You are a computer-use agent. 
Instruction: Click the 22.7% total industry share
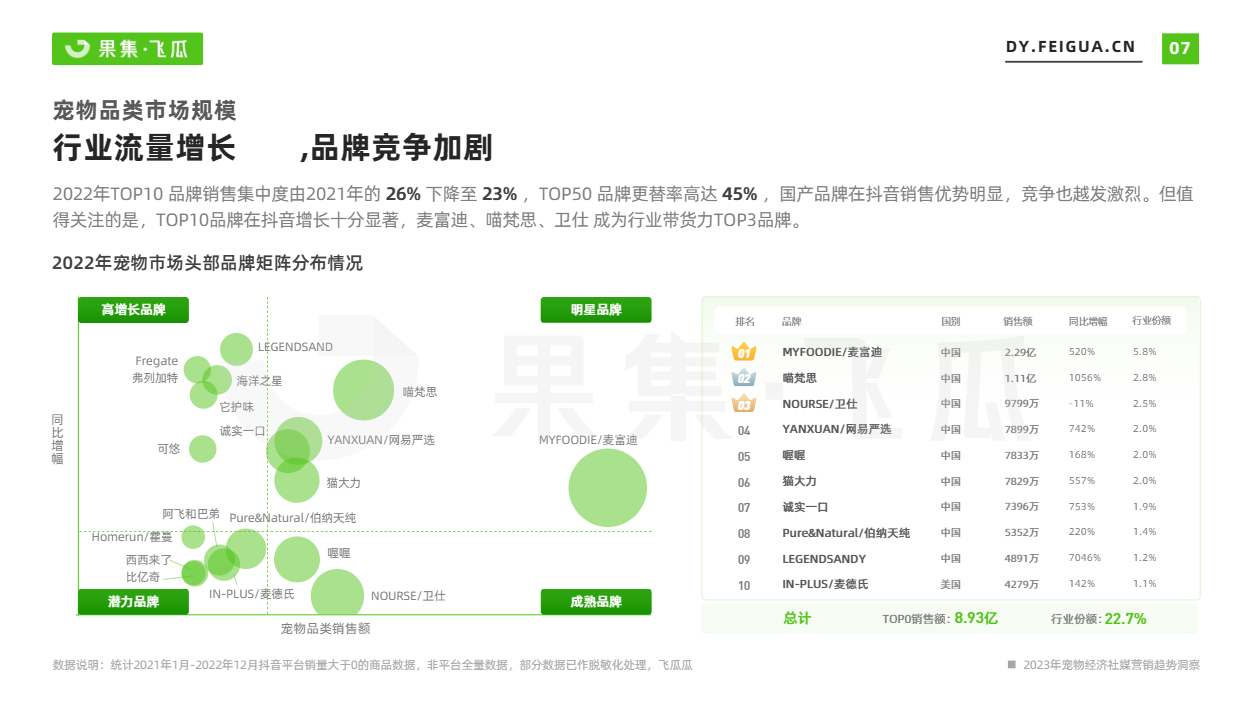pos(1125,618)
